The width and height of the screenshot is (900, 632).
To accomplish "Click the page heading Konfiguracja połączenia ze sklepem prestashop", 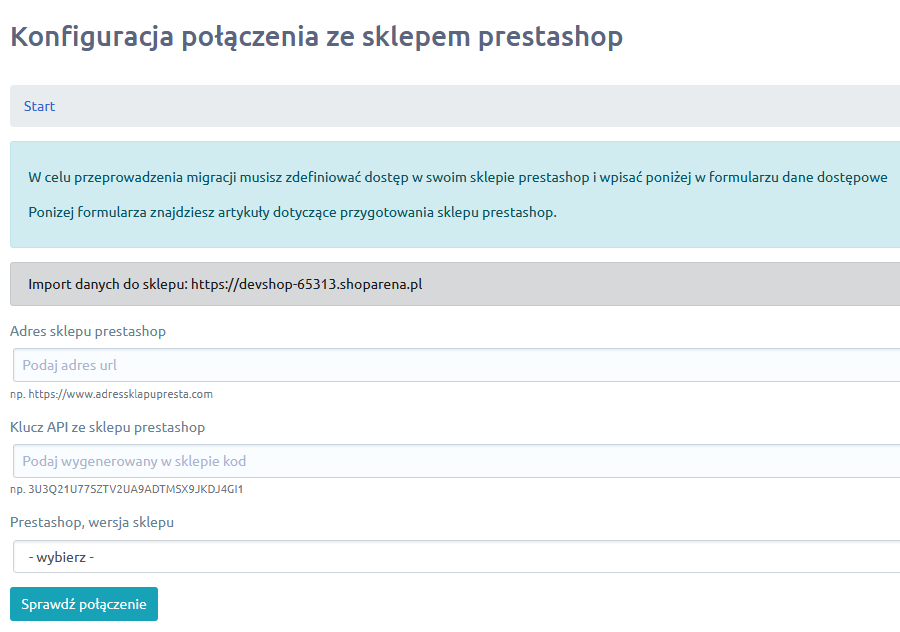I will 316,37.
